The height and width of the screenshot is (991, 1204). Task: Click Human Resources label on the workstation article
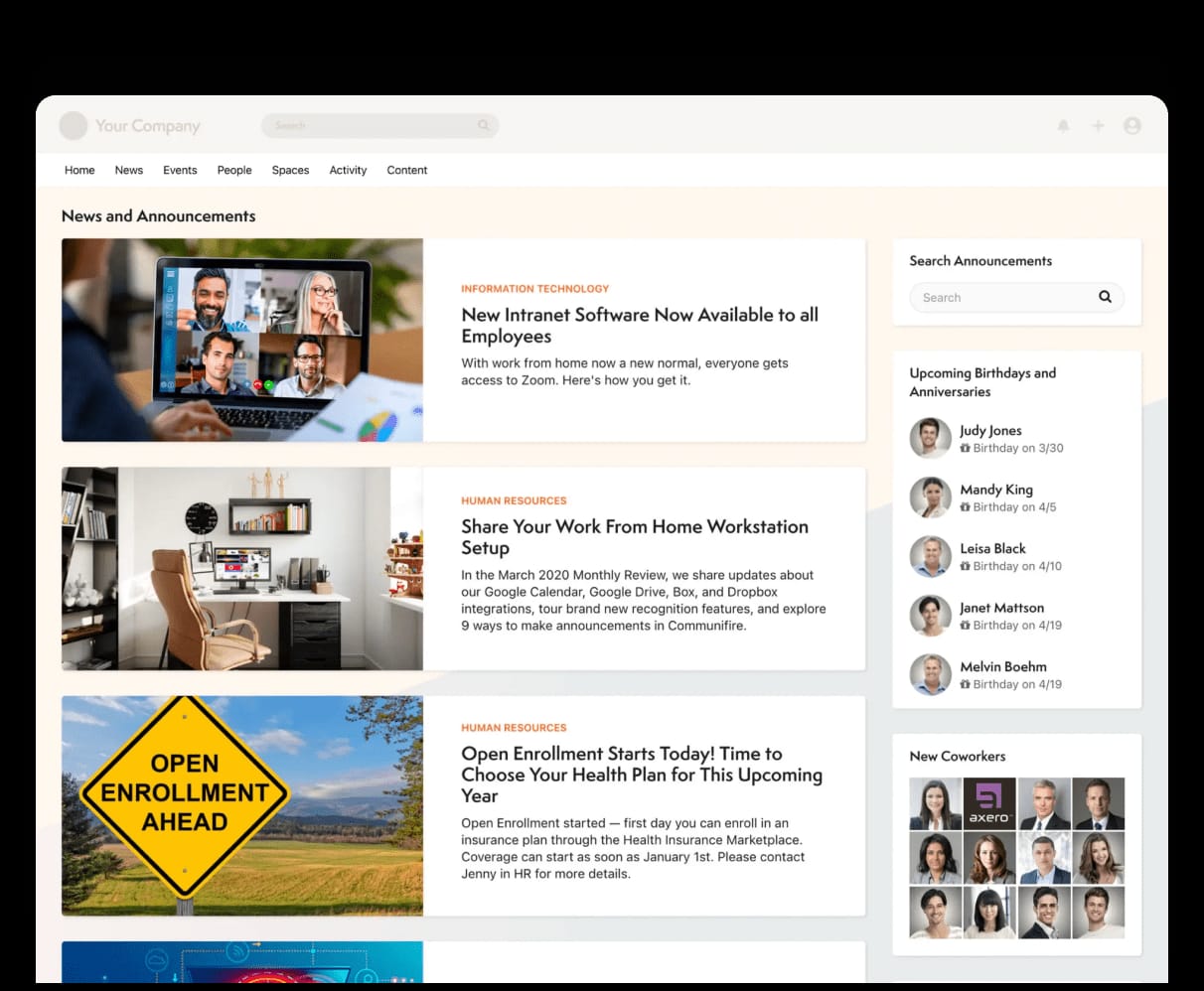[x=514, y=501]
